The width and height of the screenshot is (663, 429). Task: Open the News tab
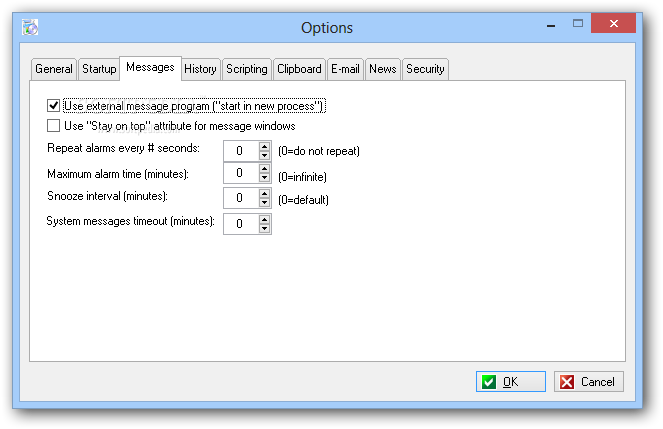(x=383, y=69)
